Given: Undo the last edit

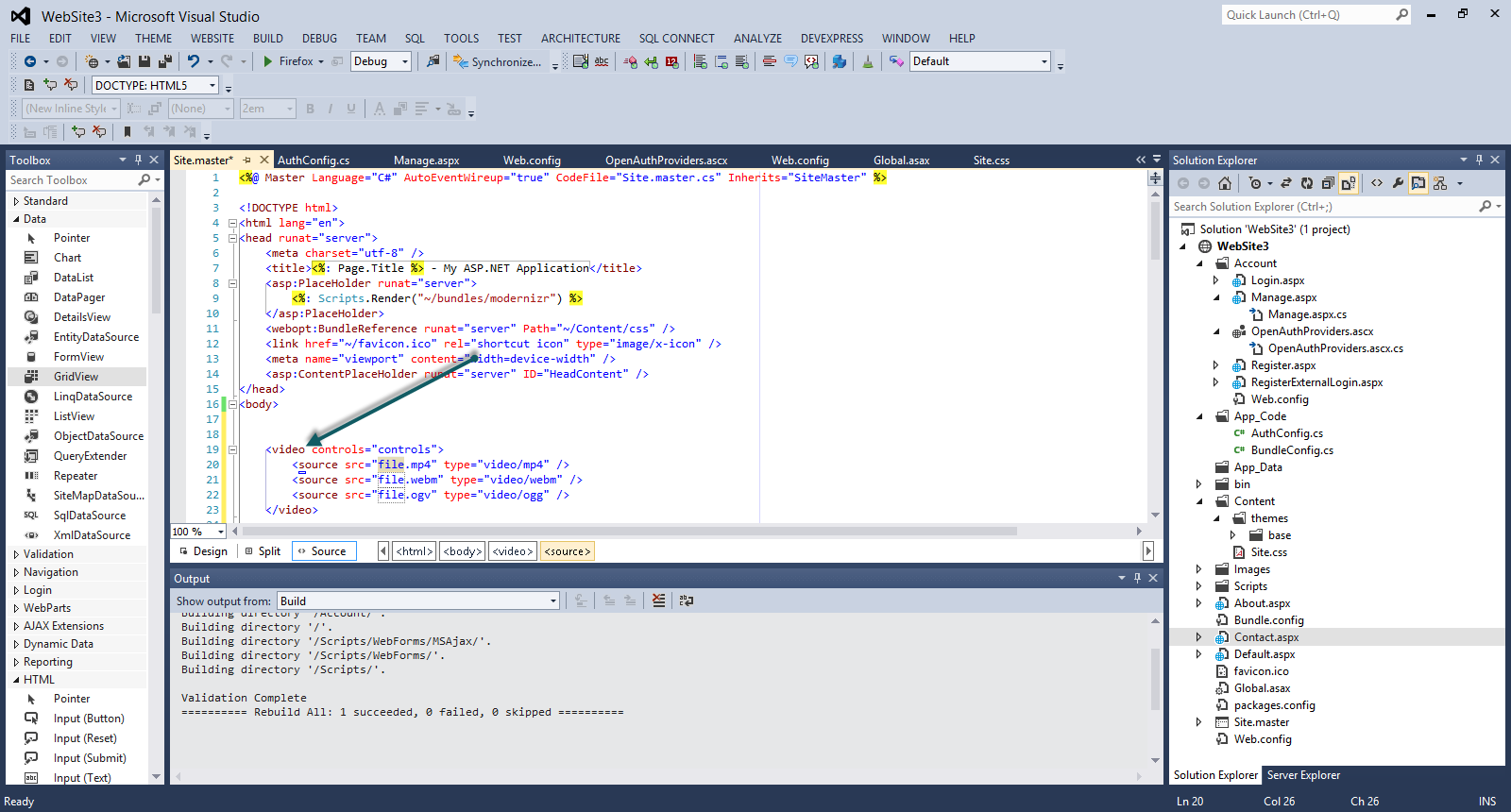Looking at the screenshot, I should pyautogui.click(x=194, y=61).
